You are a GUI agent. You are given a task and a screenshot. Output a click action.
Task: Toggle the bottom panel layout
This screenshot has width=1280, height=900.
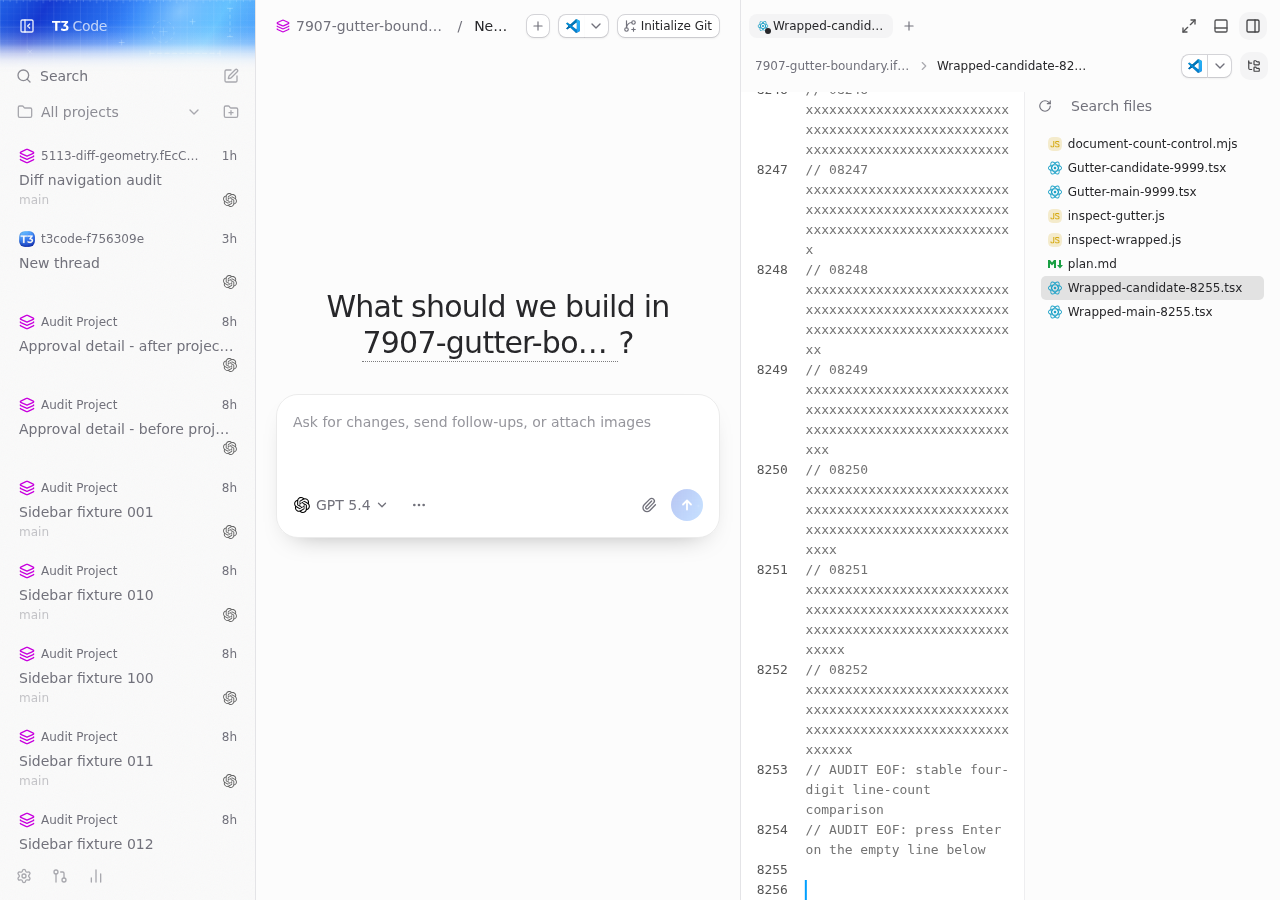click(1221, 26)
